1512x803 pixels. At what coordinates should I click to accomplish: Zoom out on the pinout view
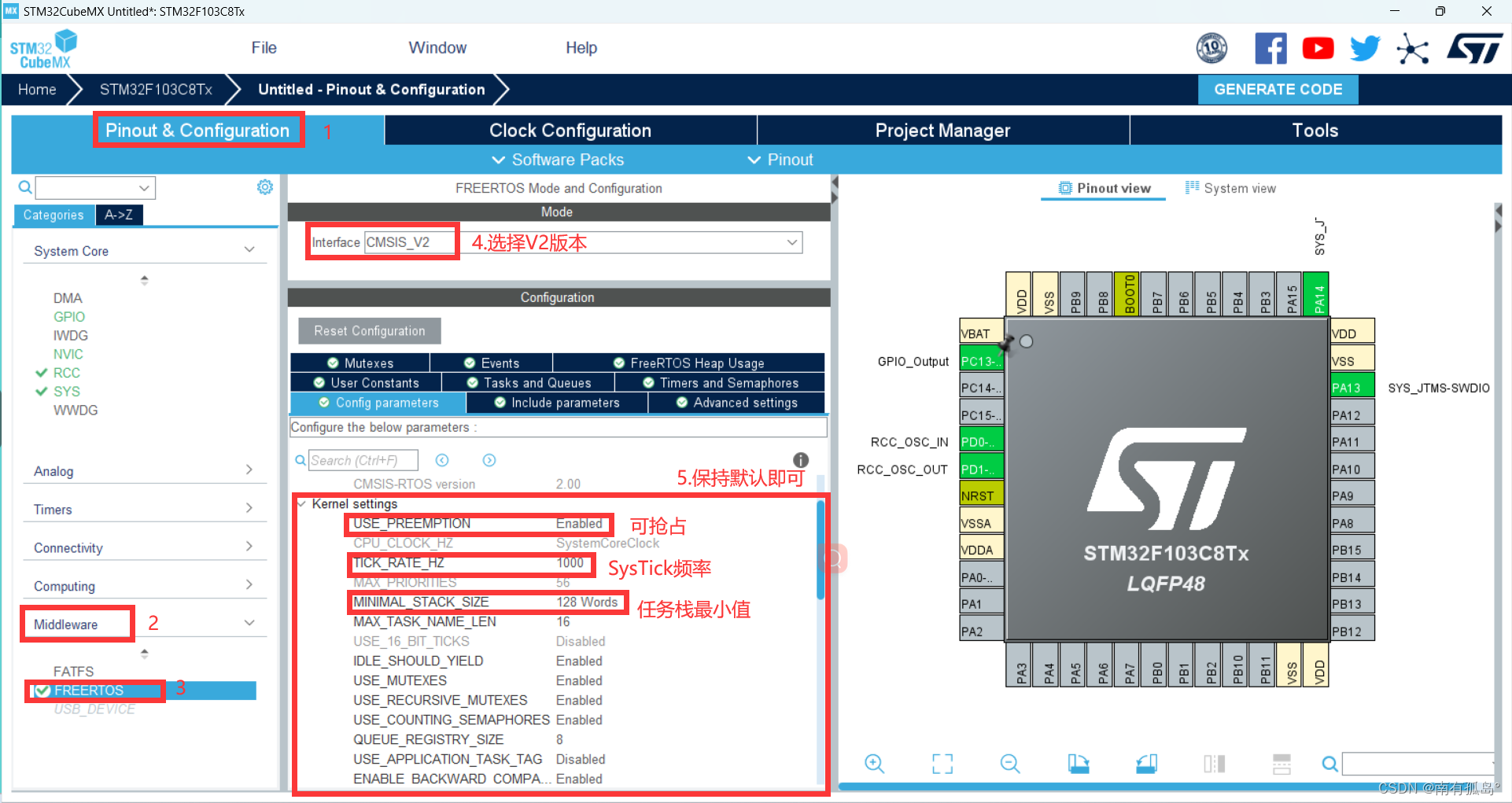(x=1010, y=763)
